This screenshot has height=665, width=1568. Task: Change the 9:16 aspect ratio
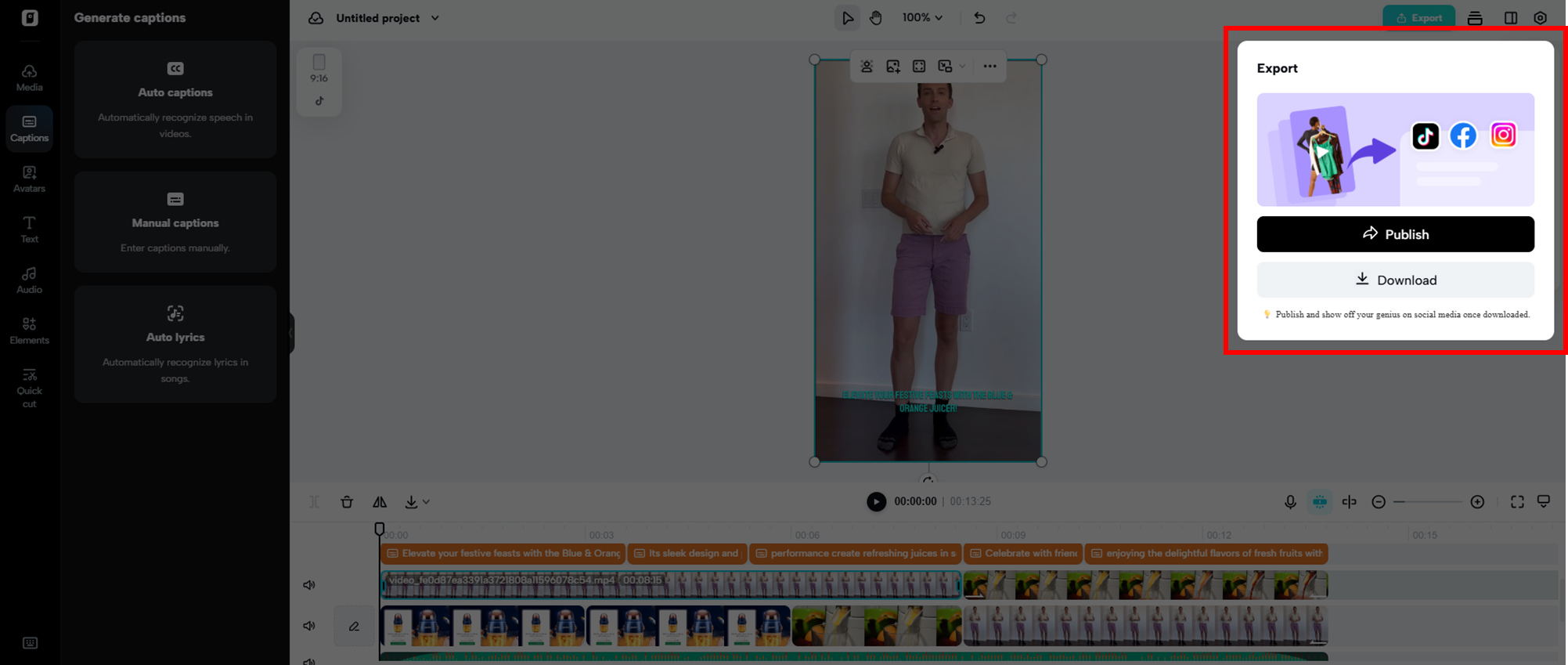pyautogui.click(x=319, y=68)
